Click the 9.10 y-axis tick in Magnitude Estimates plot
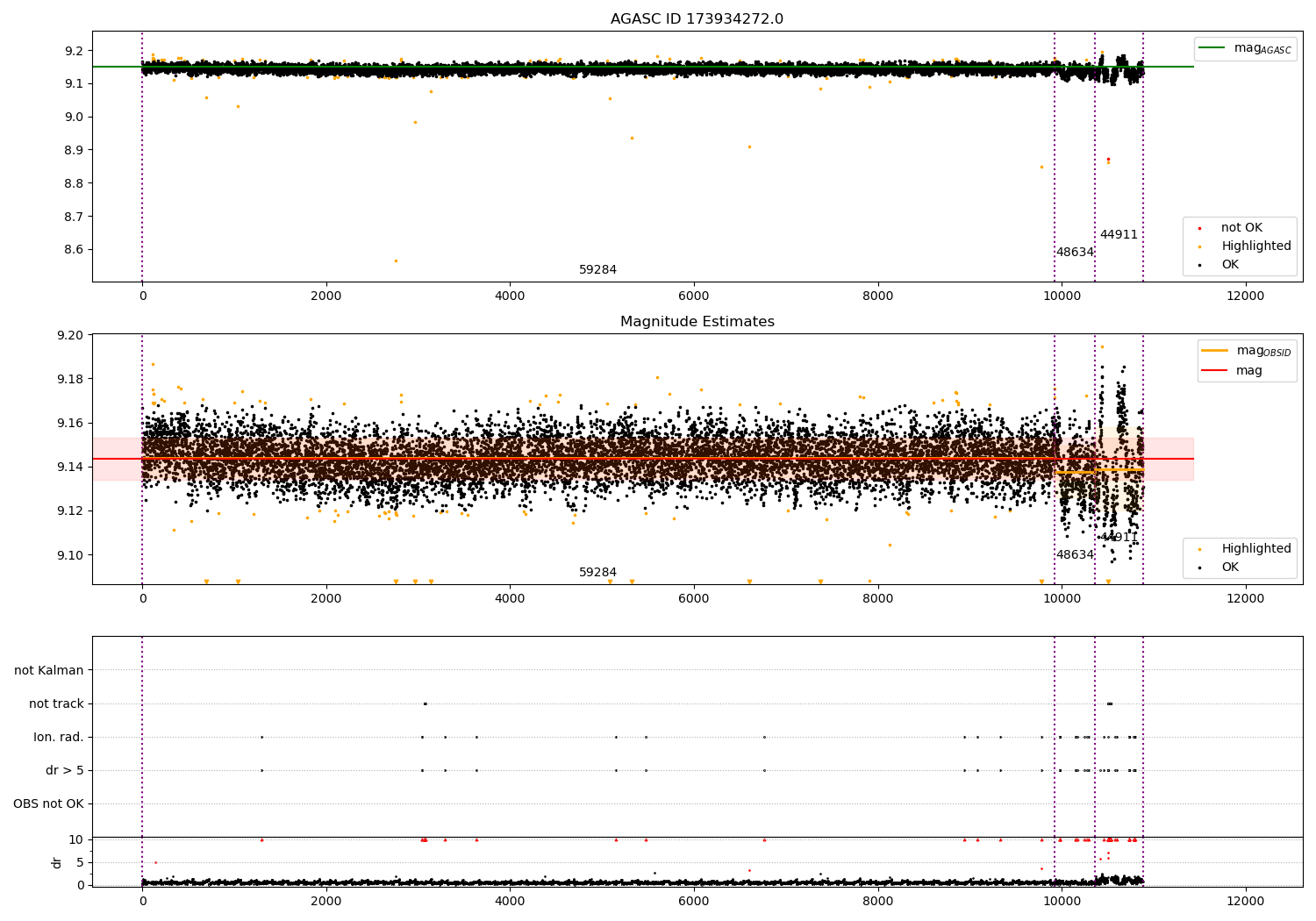The height and width of the screenshot is (921, 1316). (x=70, y=555)
